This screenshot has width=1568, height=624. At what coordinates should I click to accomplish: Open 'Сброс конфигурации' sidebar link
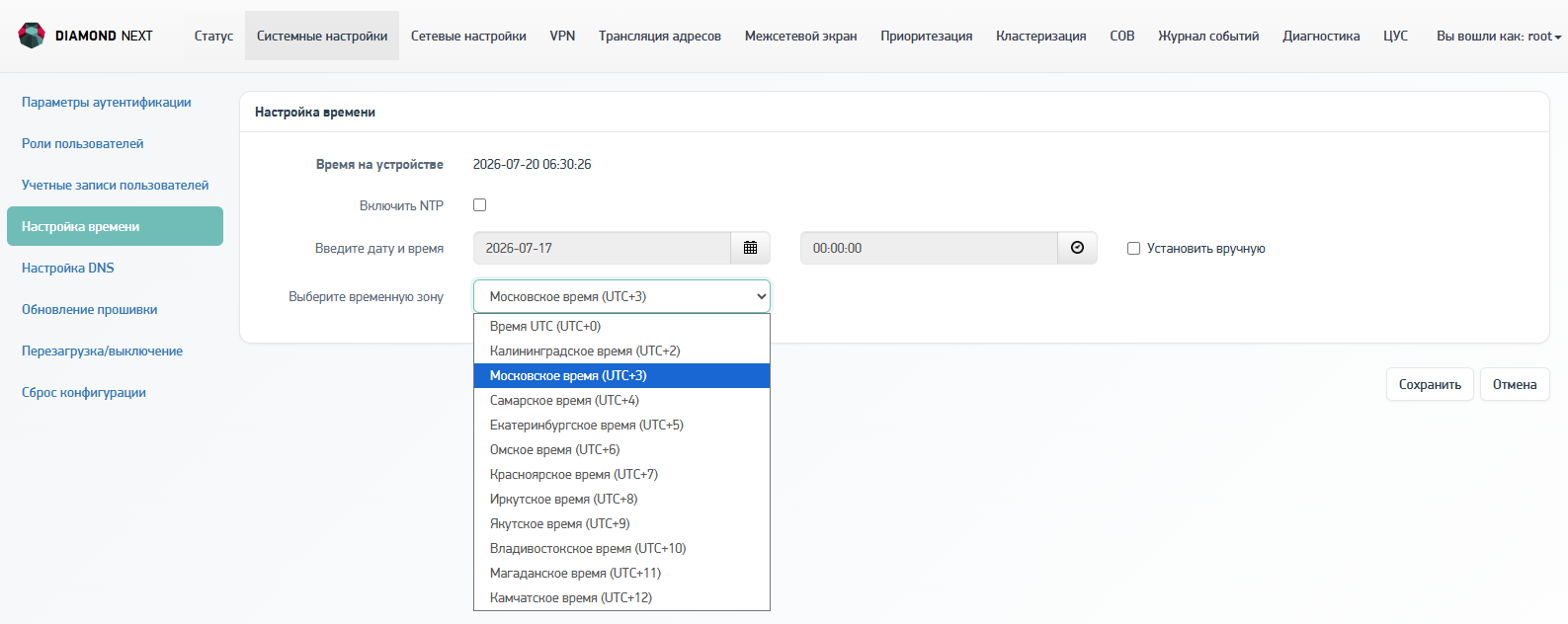(84, 392)
